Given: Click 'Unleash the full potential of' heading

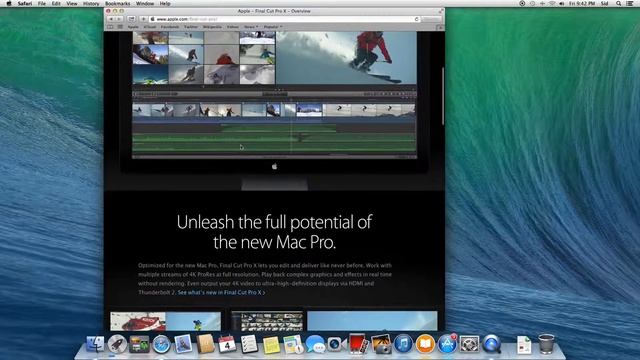Looking at the screenshot, I should click(274, 222).
